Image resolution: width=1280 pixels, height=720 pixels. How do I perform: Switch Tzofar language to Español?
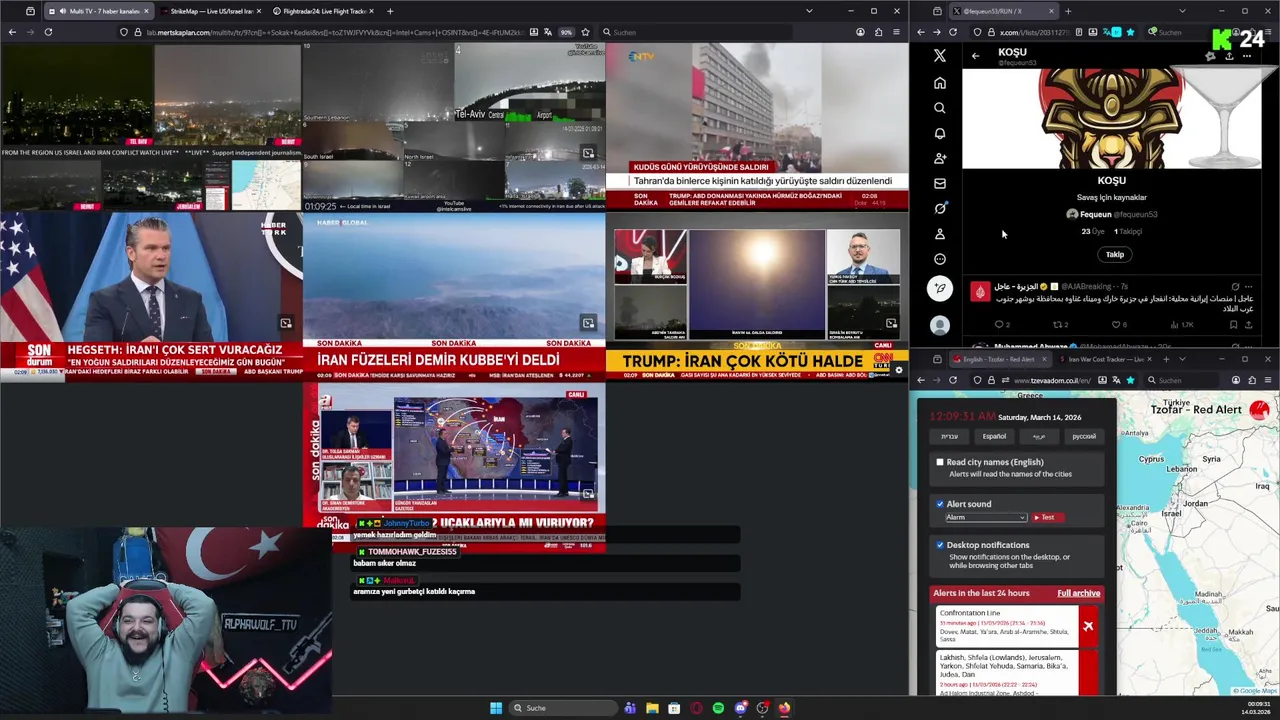pos(994,436)
